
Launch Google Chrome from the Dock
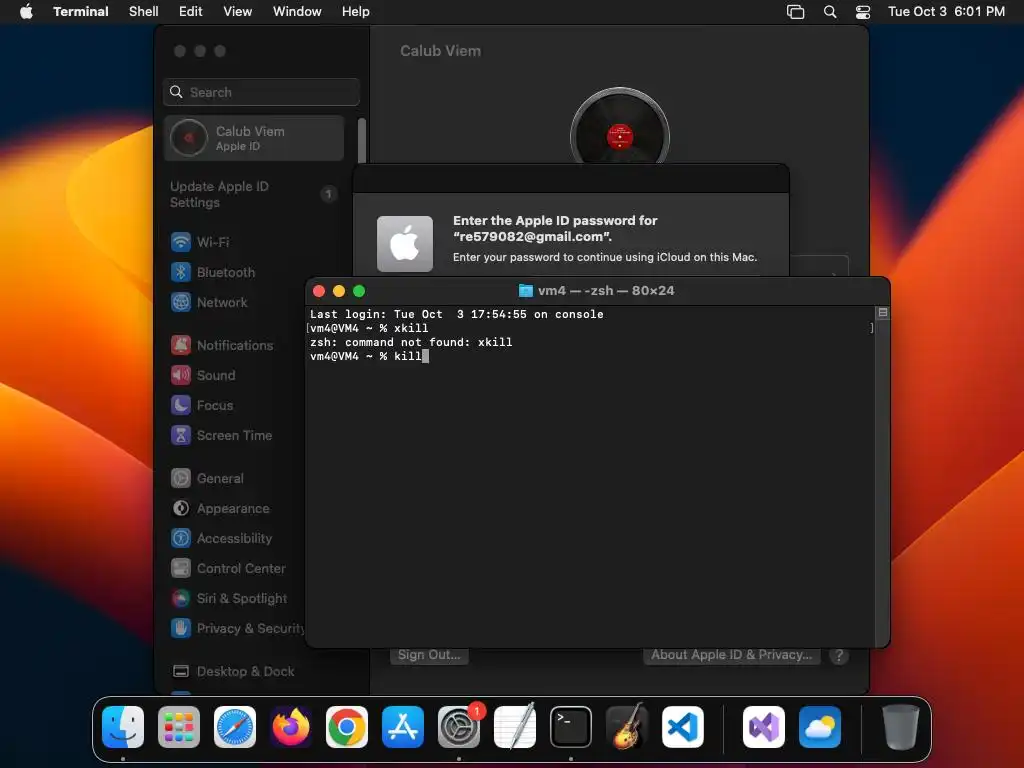(x=347, y=727)
